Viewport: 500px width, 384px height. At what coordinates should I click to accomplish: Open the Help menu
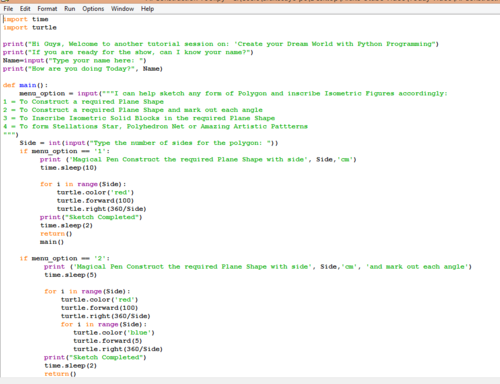(x=147, y=9)
